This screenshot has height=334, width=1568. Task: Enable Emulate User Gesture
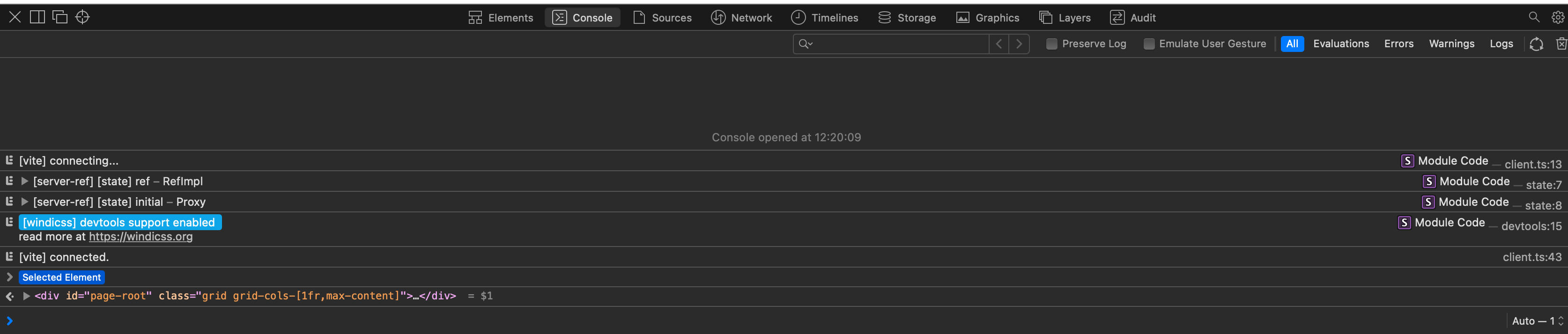point(1149,44)
